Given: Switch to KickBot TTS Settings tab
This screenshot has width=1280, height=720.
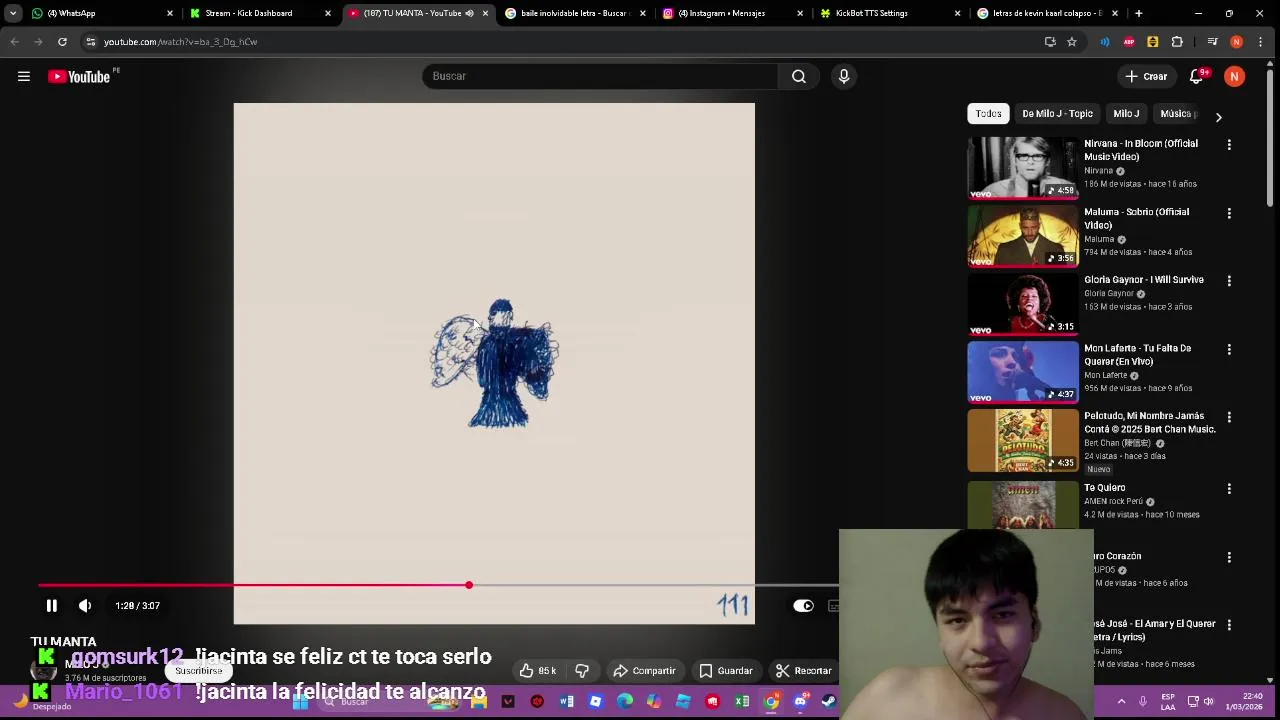Looking at the screenshot, I should pos(890,13).
